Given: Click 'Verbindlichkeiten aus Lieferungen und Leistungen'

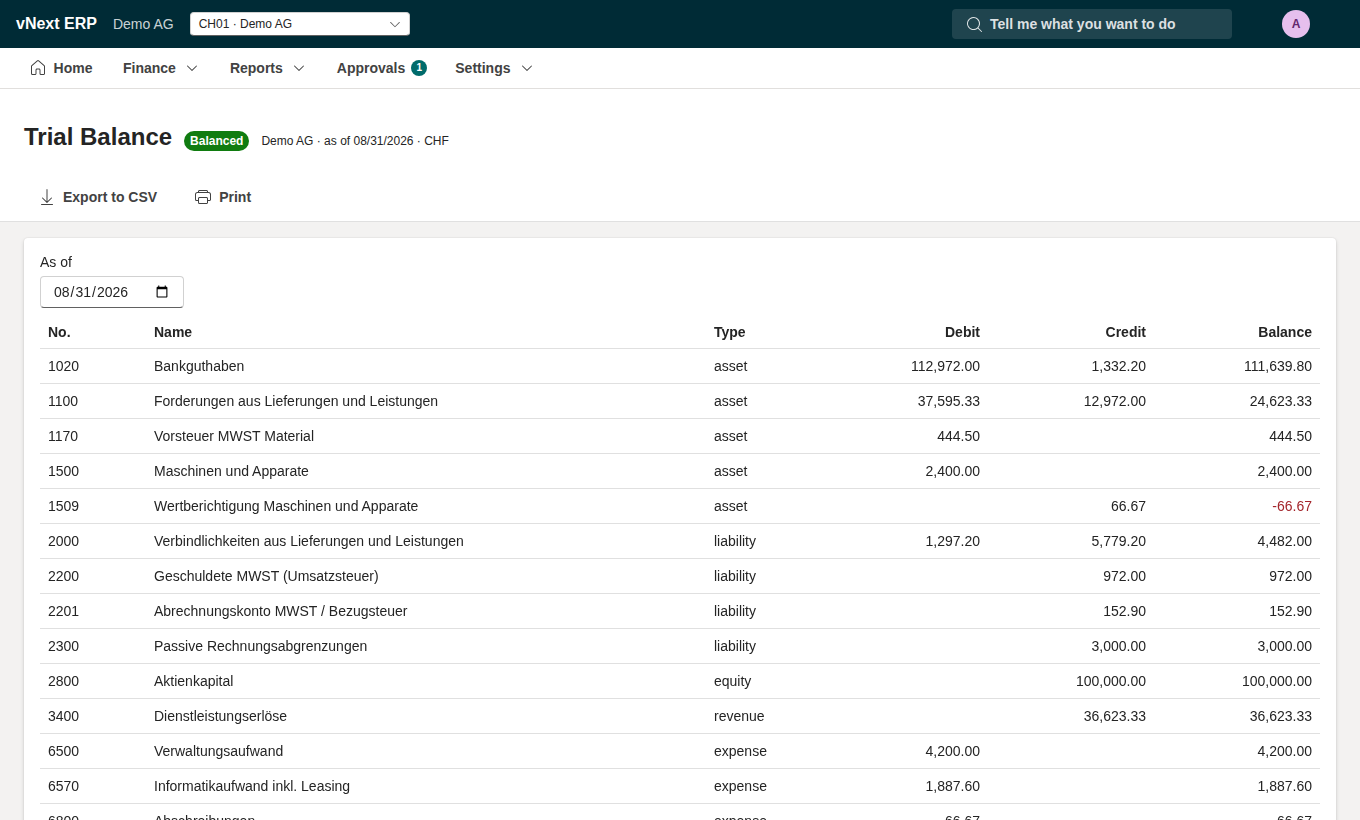Looking at the screenshot, I should (x=309, y=541).
